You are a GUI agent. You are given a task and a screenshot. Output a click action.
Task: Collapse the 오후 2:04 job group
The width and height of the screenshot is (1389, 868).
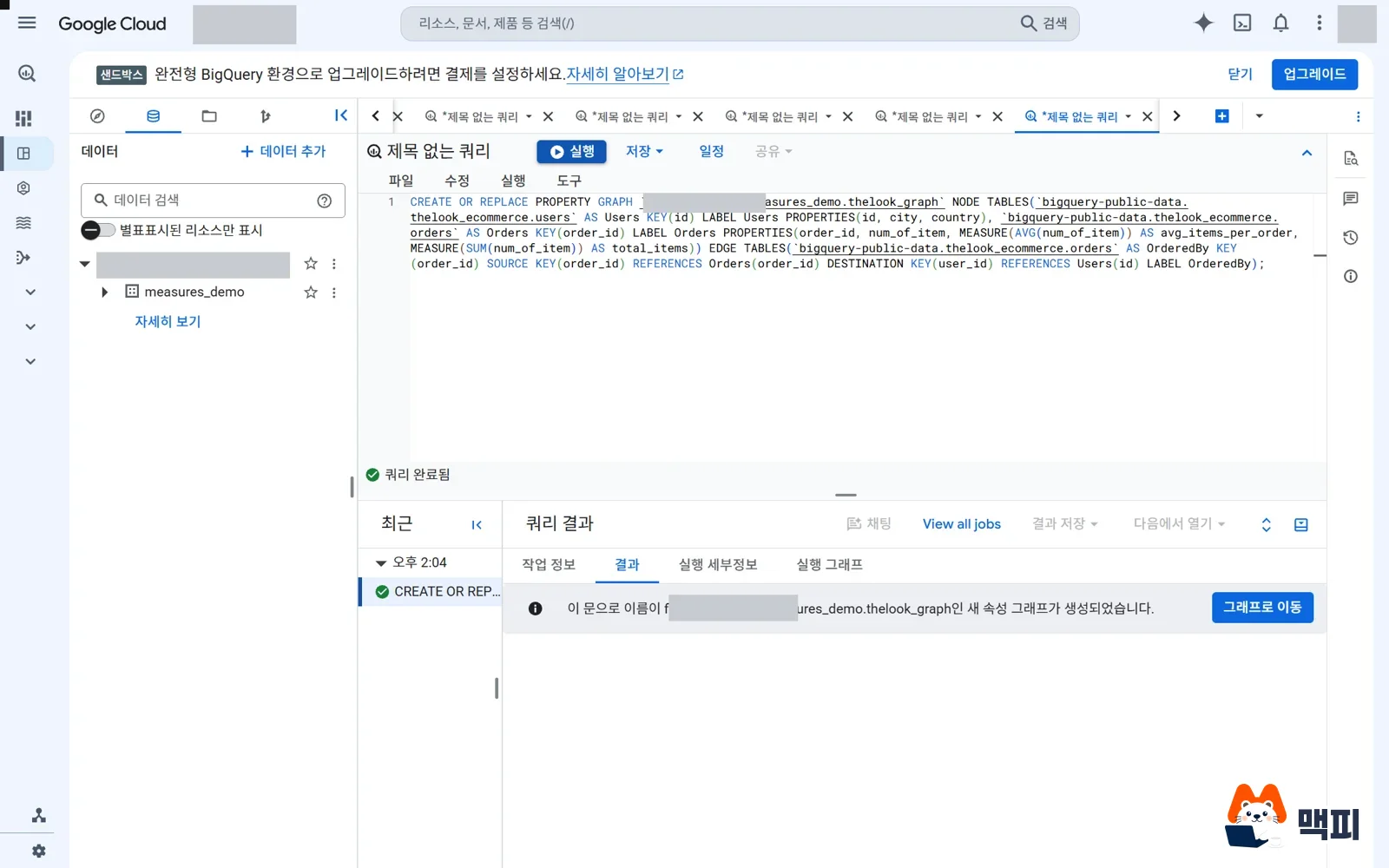381,563
